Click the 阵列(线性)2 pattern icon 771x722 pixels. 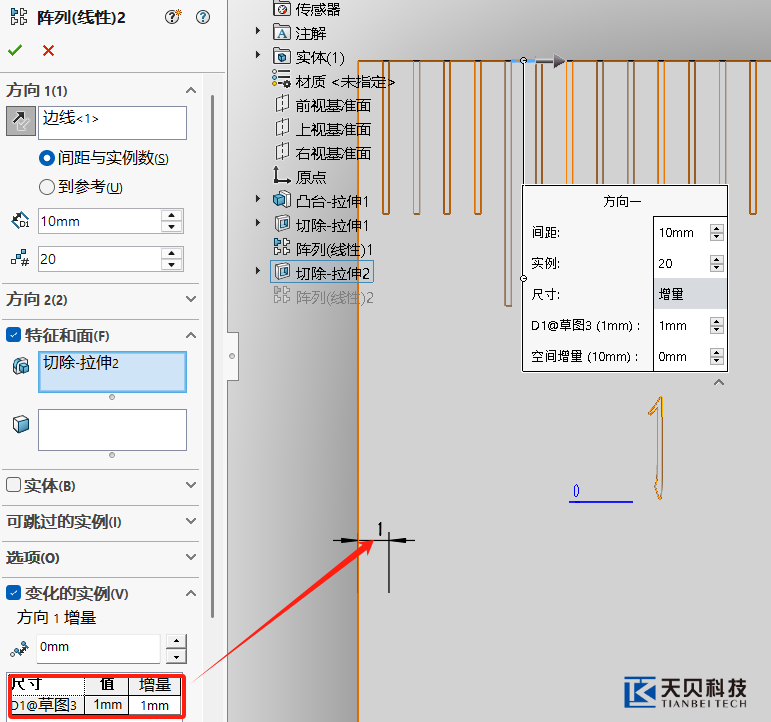click(282, 295)
